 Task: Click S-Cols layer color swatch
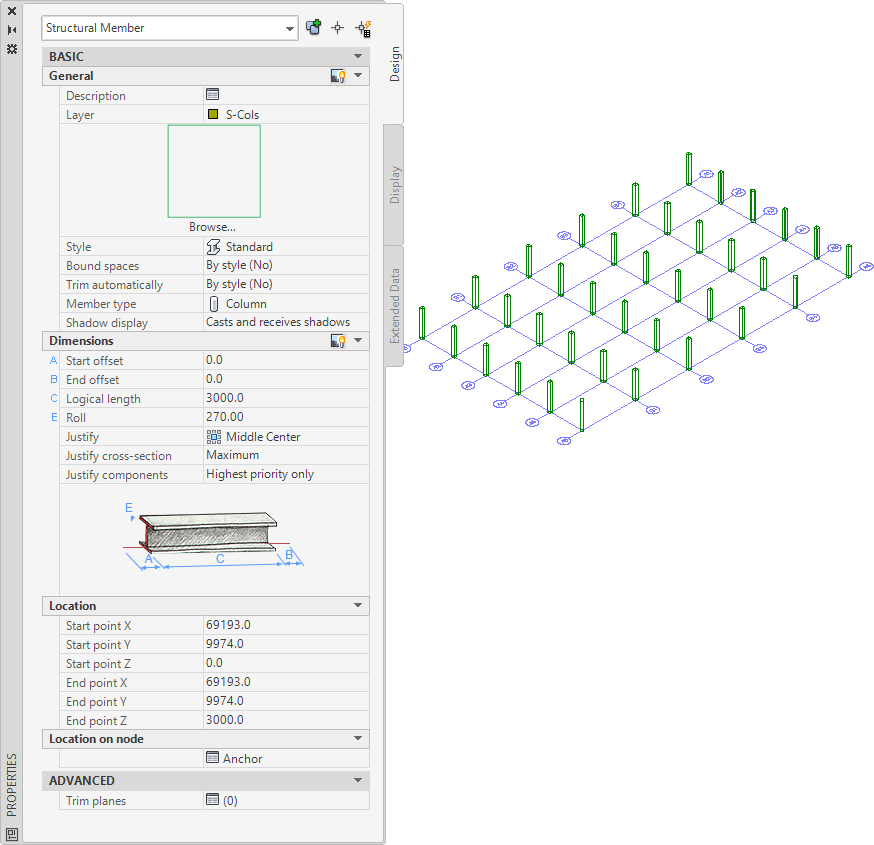click(x=213, y=114)
